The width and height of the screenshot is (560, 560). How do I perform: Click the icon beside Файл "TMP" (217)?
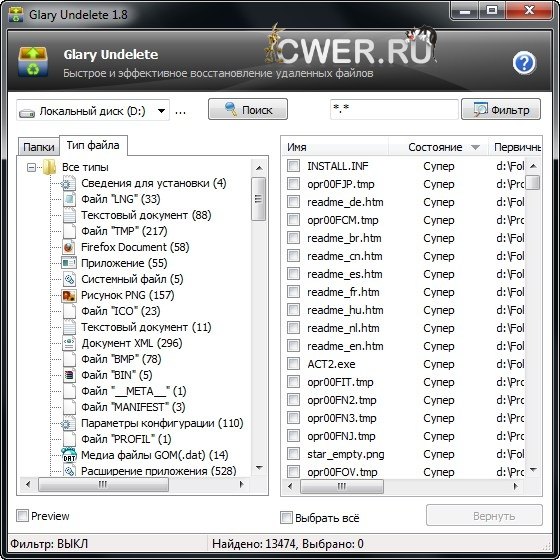pyautogui.click(x=69, y=231)
